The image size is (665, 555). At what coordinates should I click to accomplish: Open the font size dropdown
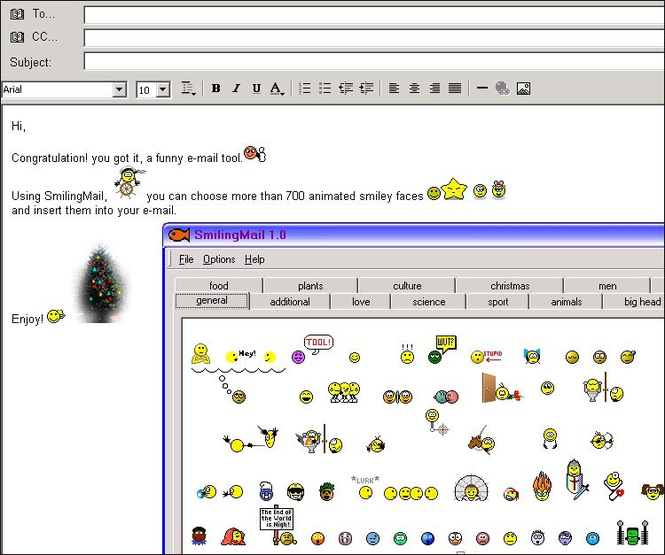point(163,89)
